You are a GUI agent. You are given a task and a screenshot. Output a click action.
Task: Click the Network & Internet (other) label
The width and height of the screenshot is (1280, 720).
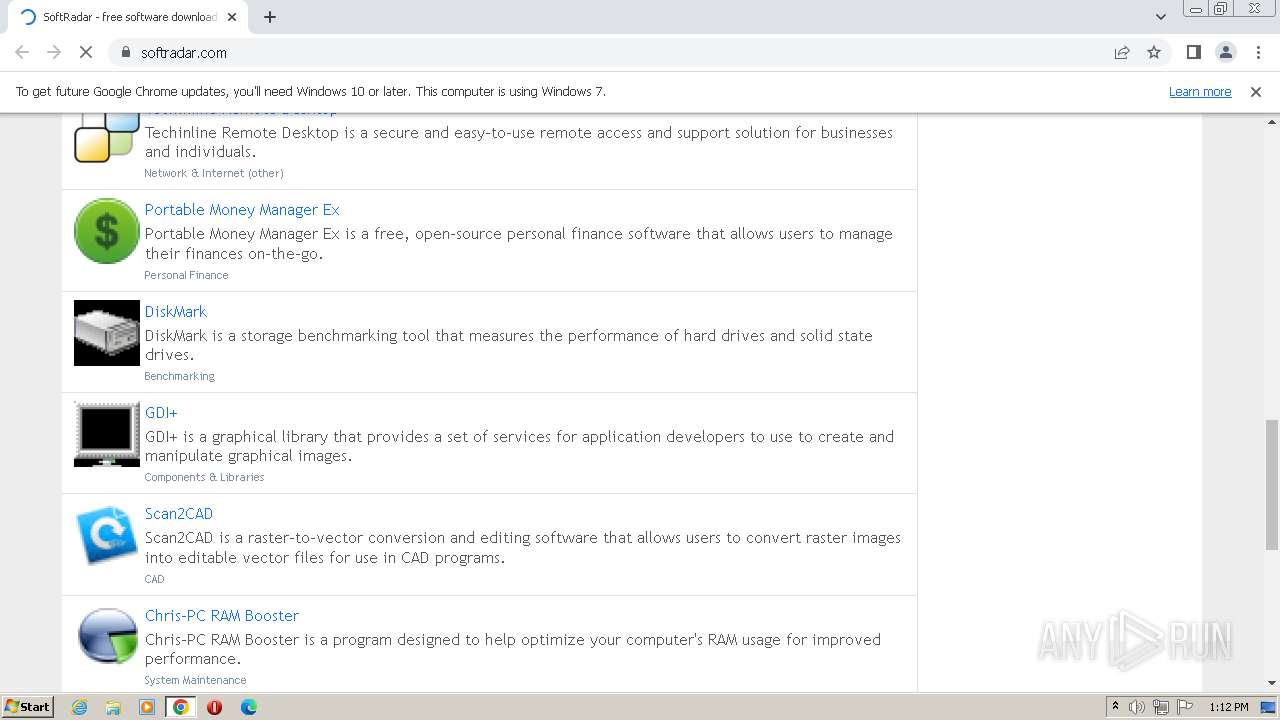pos(214,173)
